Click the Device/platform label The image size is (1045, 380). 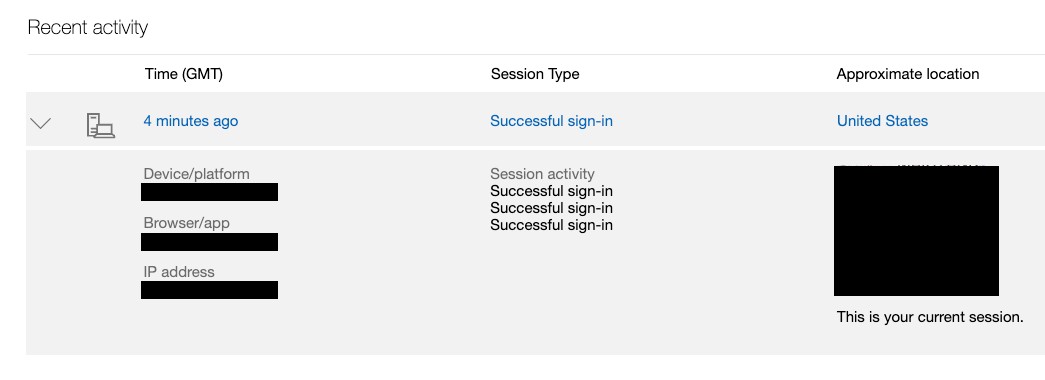pos(197,174)
